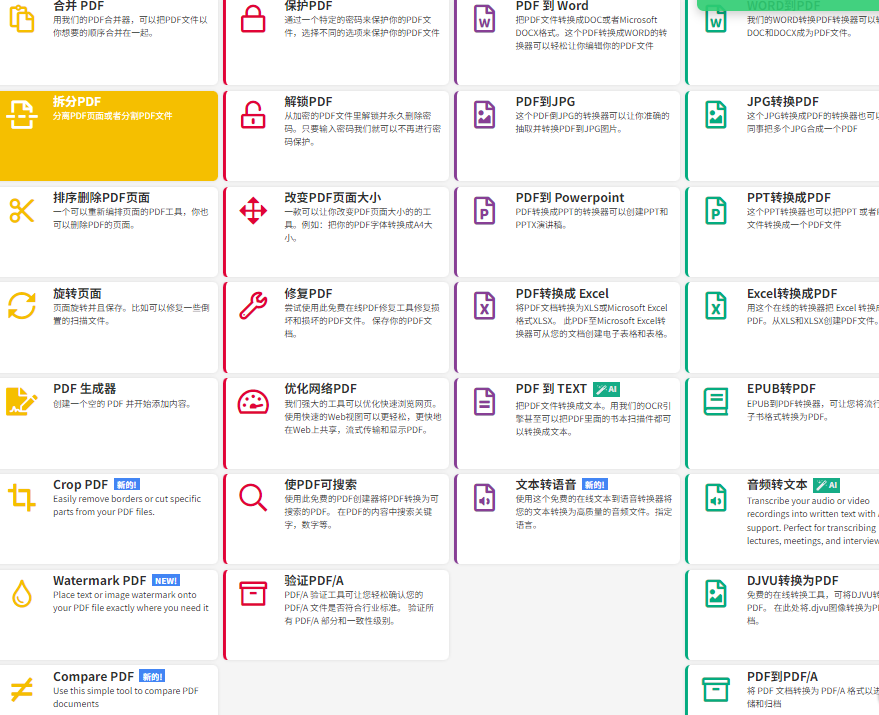Open the EPUB转PDF book icon
Image resolution: width=879 pixels, height=715 pixels.
click(x=715, y=402)
